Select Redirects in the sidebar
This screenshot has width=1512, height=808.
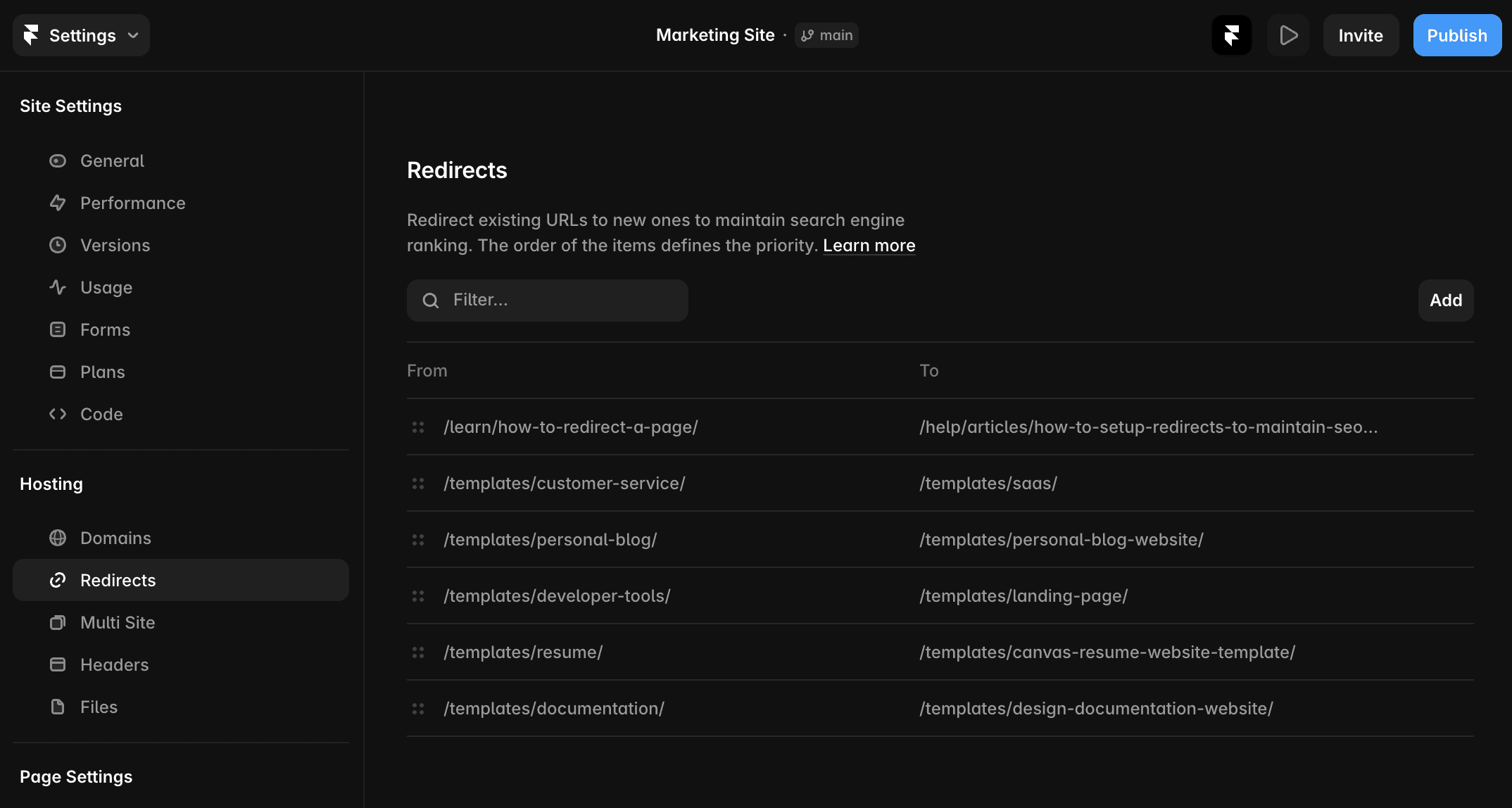[181, 580]
